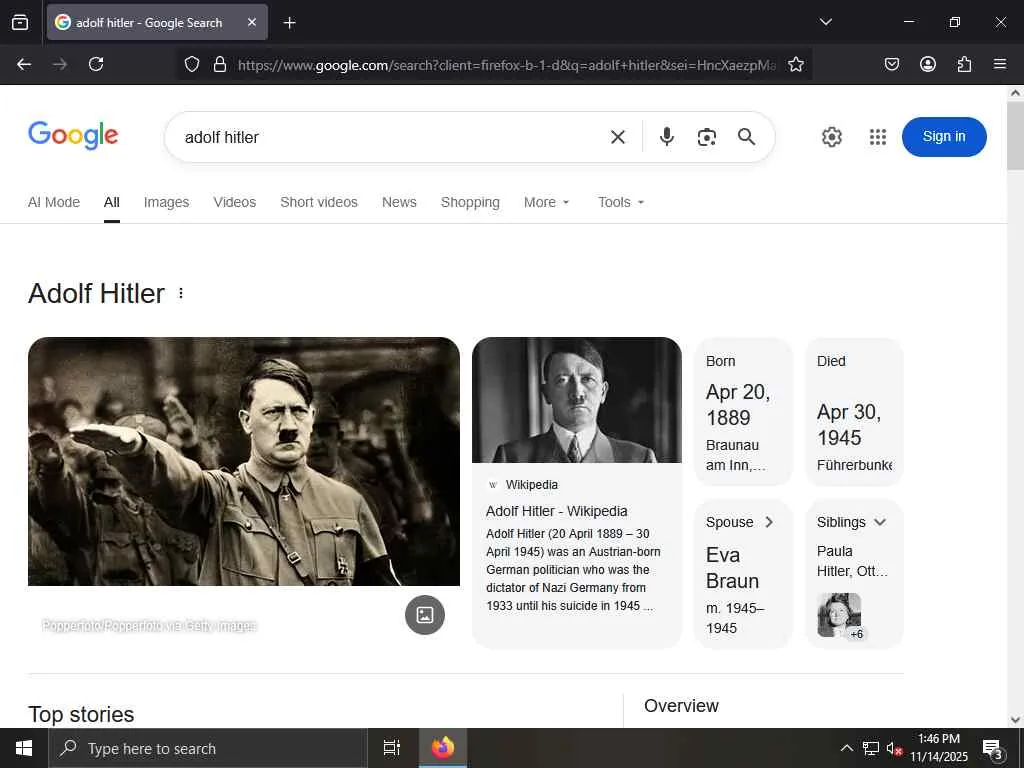1024x768 pixels.
Task: Expand the More dropdown
Action: (547, 202)
